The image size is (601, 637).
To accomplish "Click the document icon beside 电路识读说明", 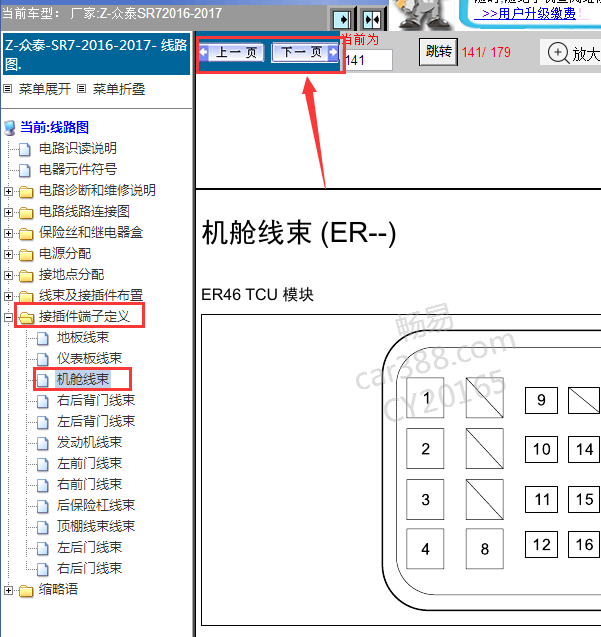I will click(x=25, y=149).
